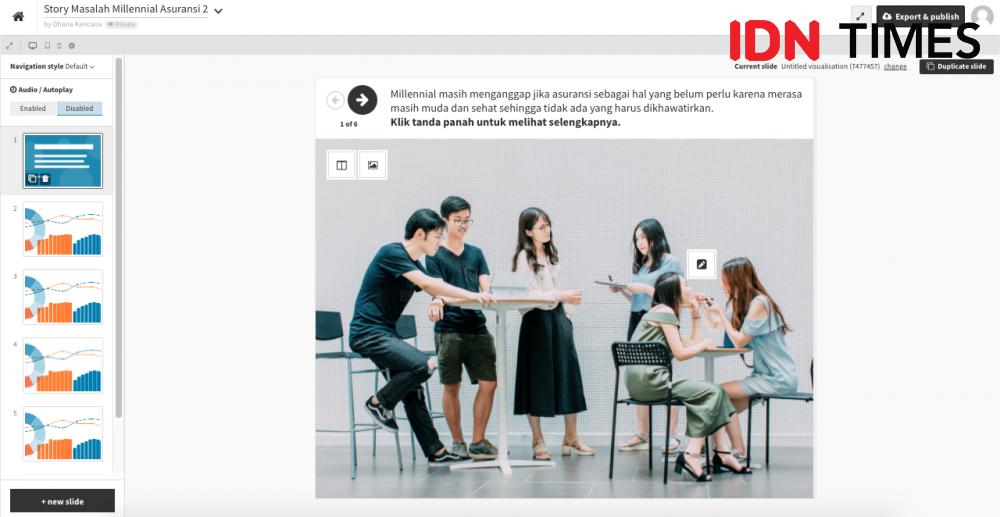Go to the home page icon

click(x=18, y=17)
